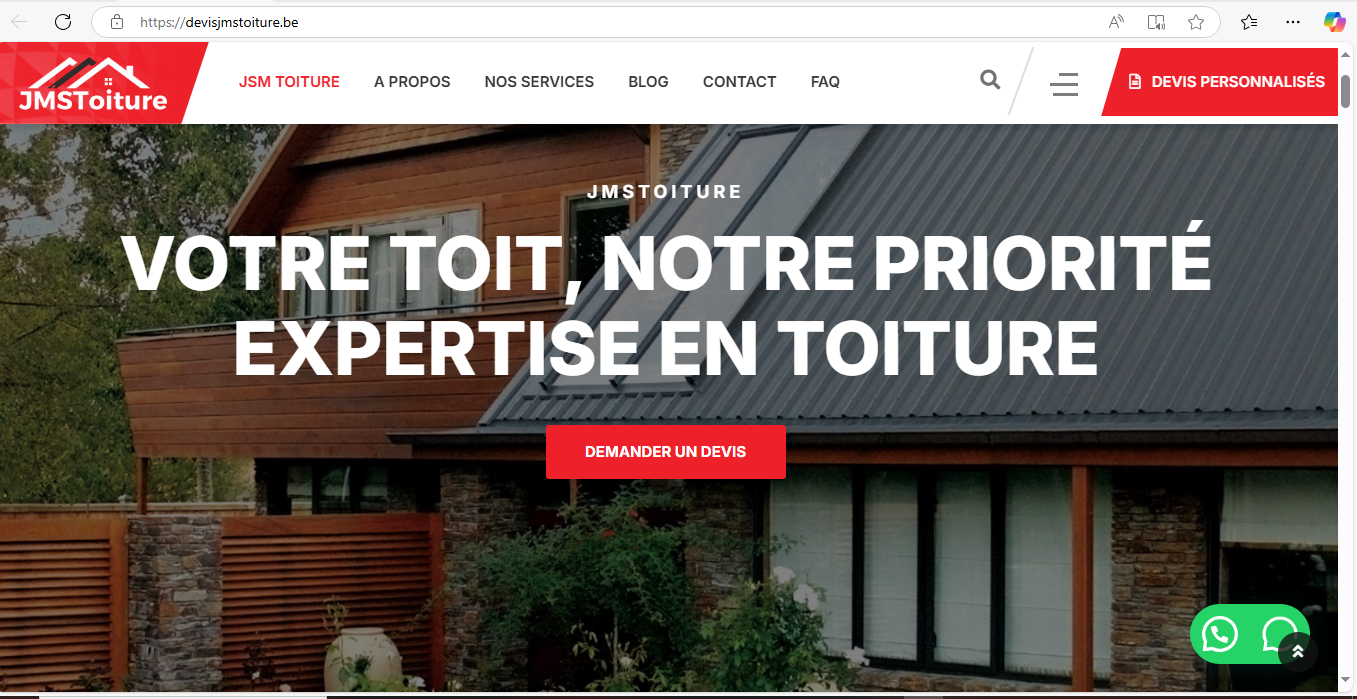Open the browser Settings and more menu
1357x699 pixels.
click(x=1293, y=22)
